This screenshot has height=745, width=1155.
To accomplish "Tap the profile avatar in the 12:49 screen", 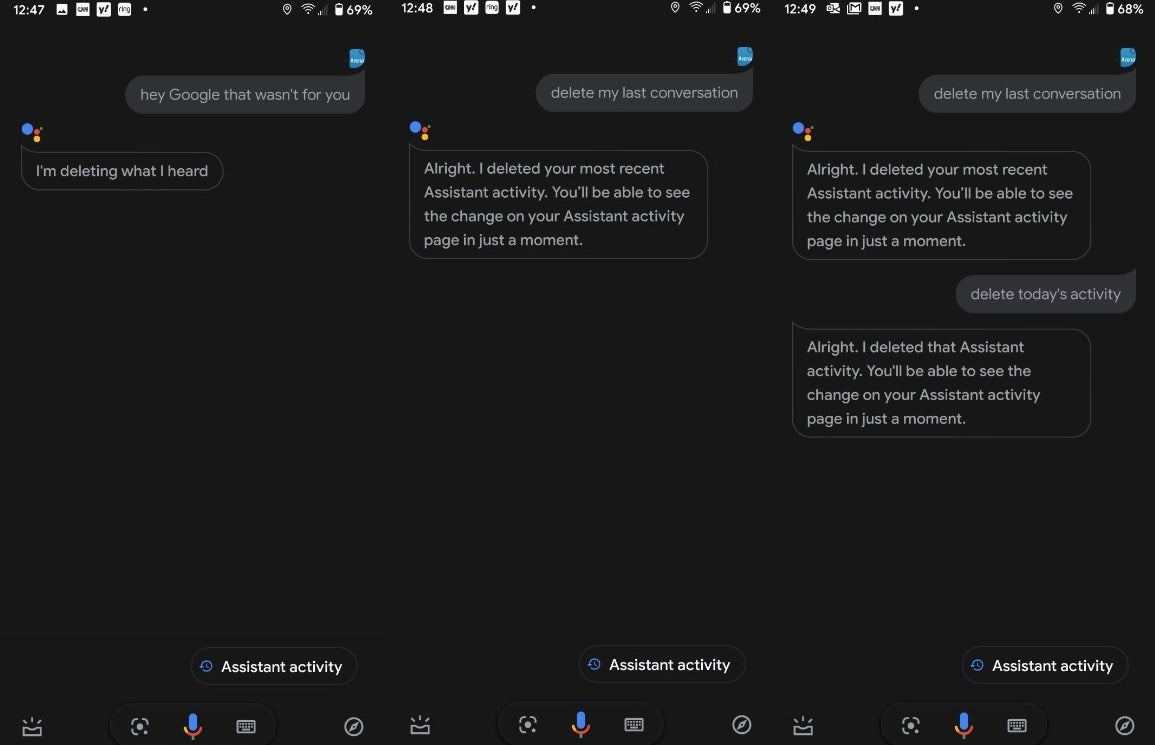I will click(1128, 57).
